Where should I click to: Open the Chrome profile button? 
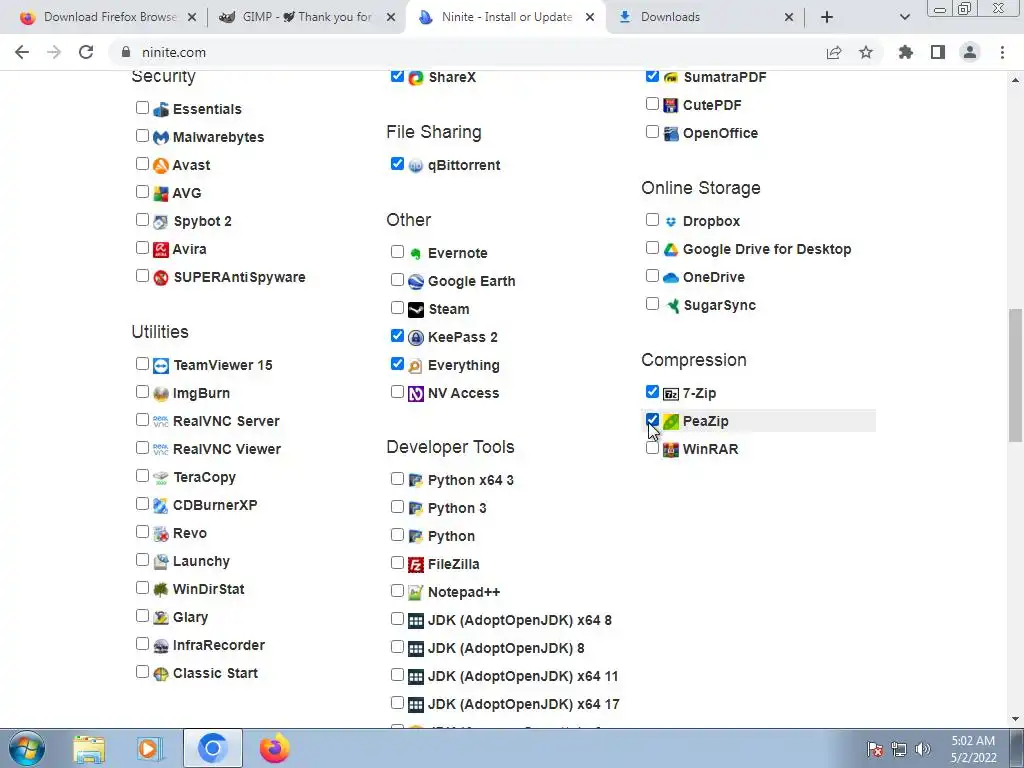pyautogui.click(x=970, y=52)
